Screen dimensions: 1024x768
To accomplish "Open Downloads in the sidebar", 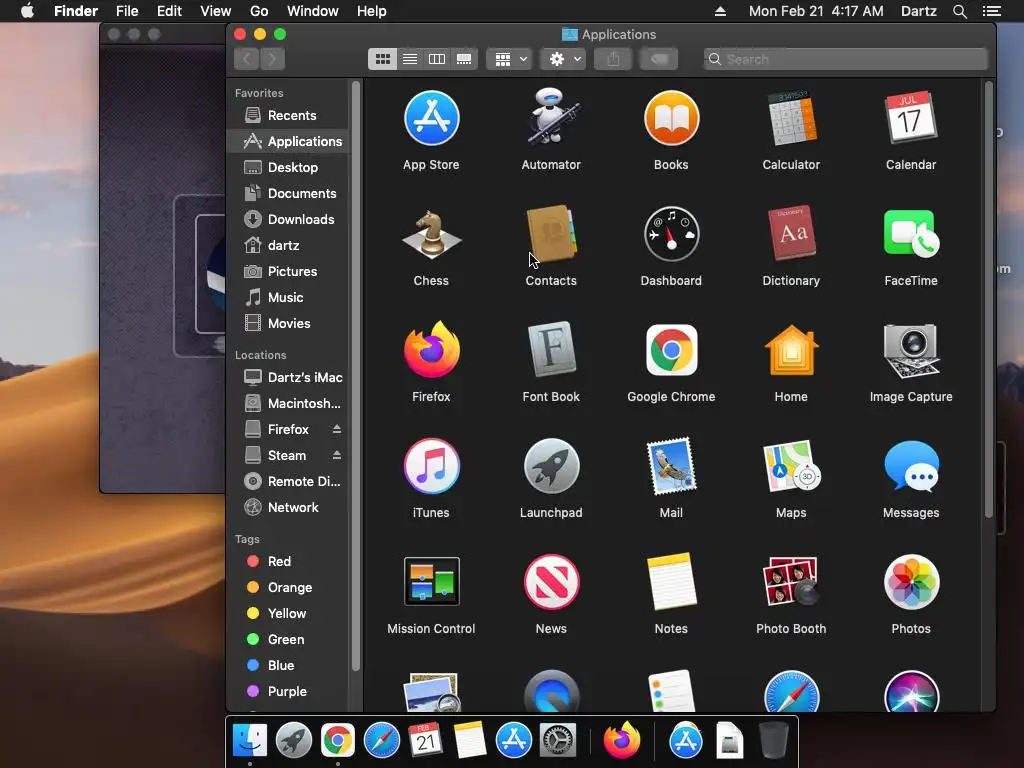I will click(289, 219).
